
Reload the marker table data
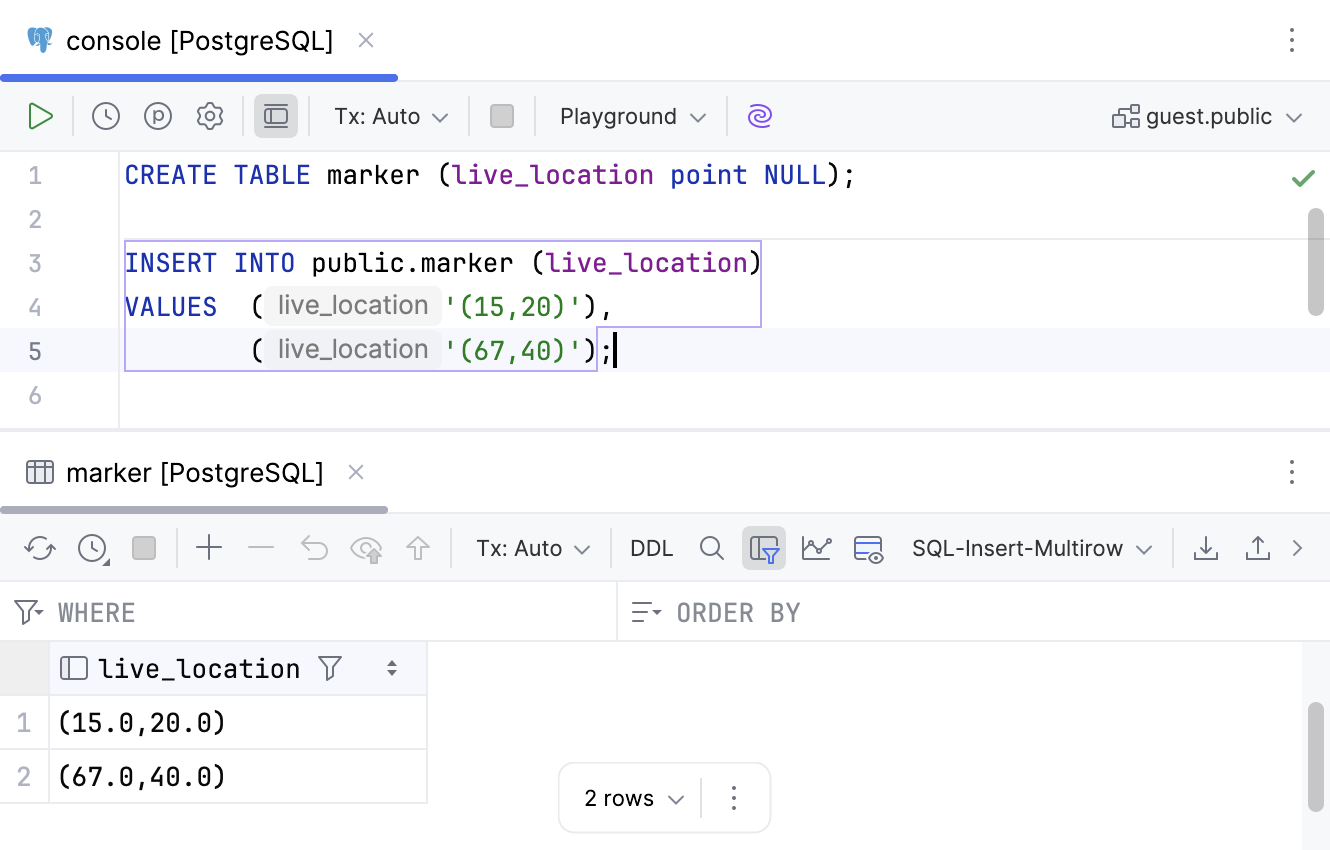pyautogui.click(x=40, y=548)
